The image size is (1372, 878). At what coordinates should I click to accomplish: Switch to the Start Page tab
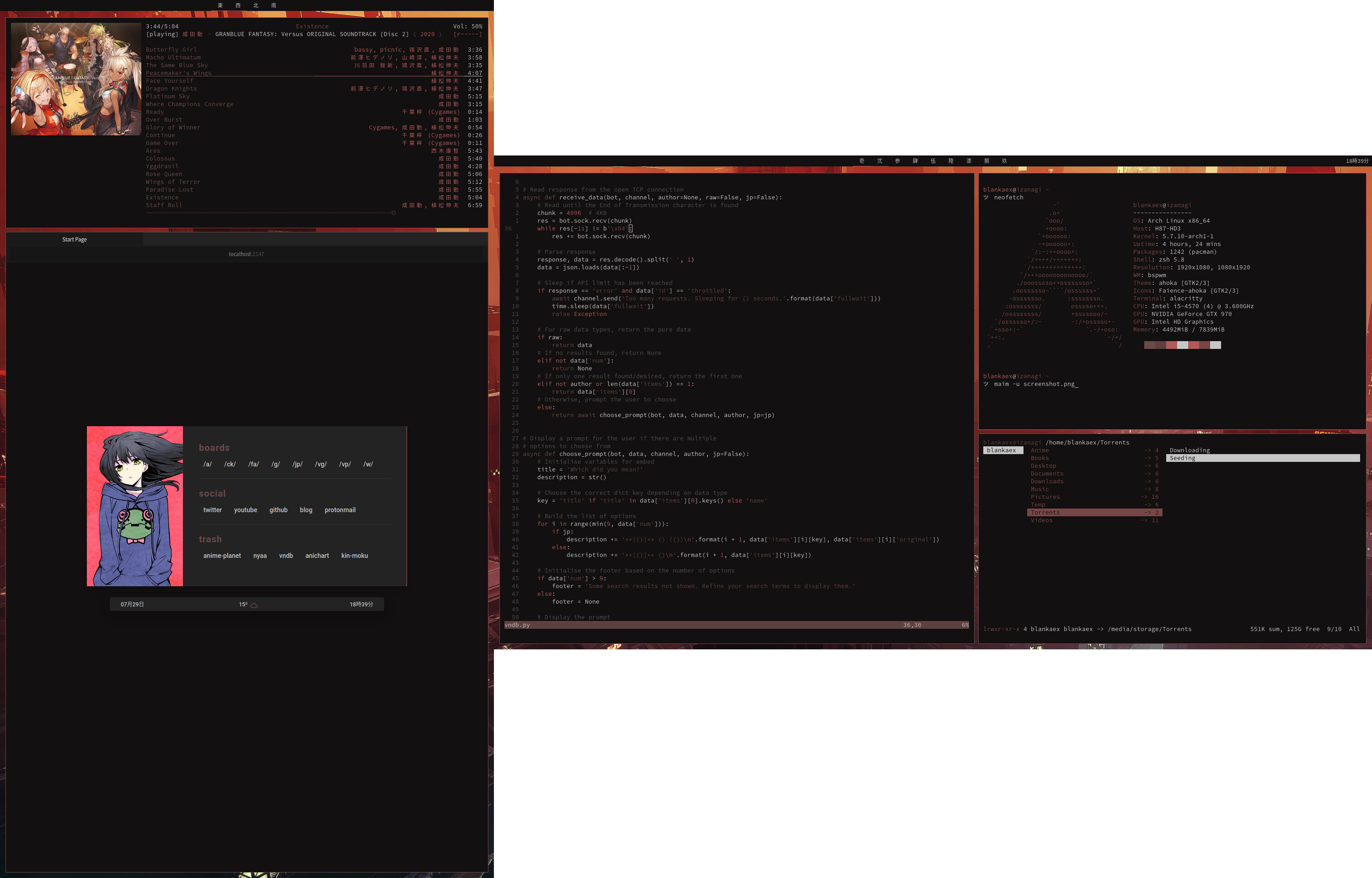coord(75,240)
